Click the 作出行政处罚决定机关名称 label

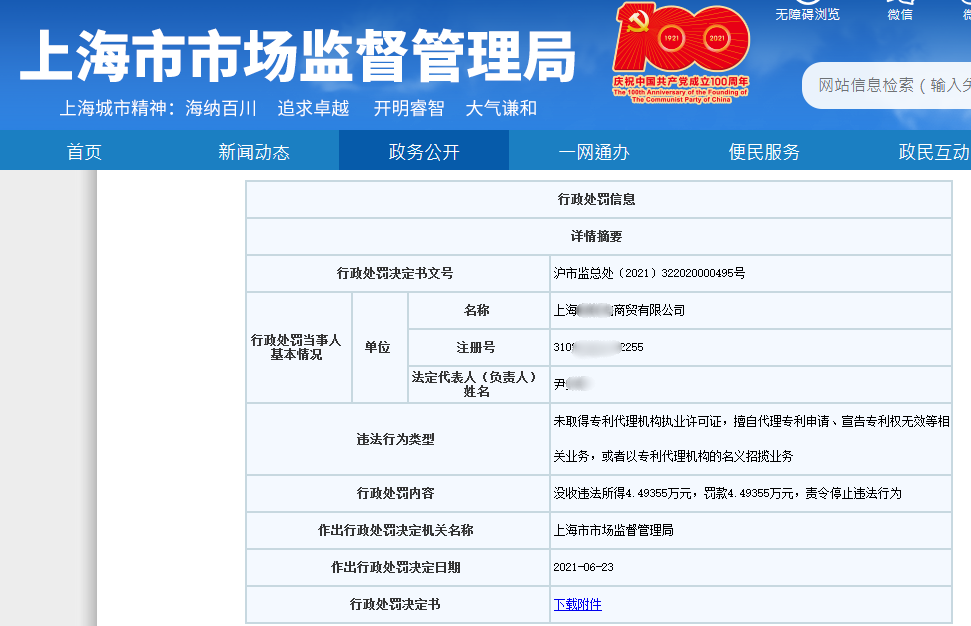(396, 531)
